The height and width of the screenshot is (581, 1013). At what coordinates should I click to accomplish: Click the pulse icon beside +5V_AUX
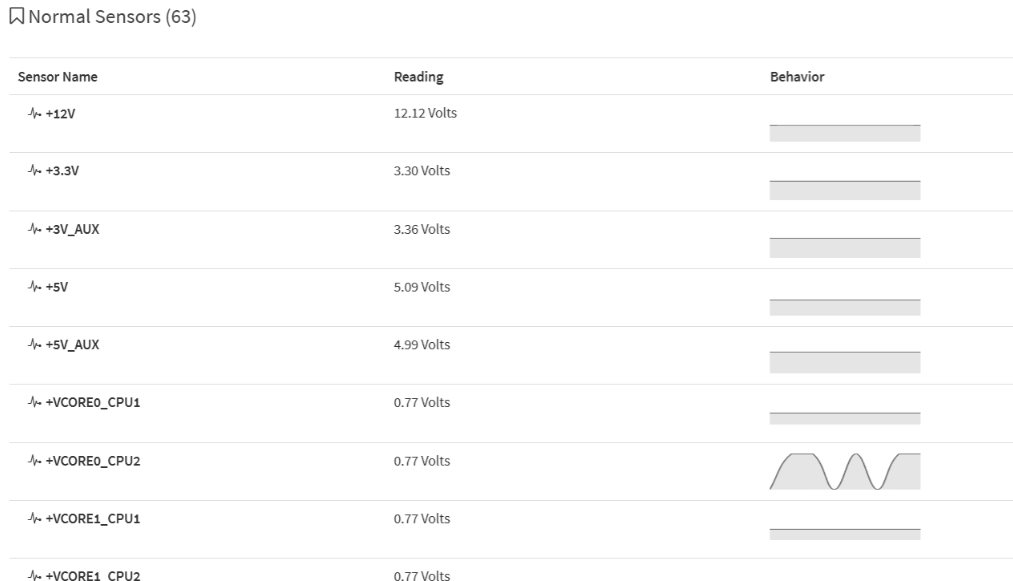point(33,345)
